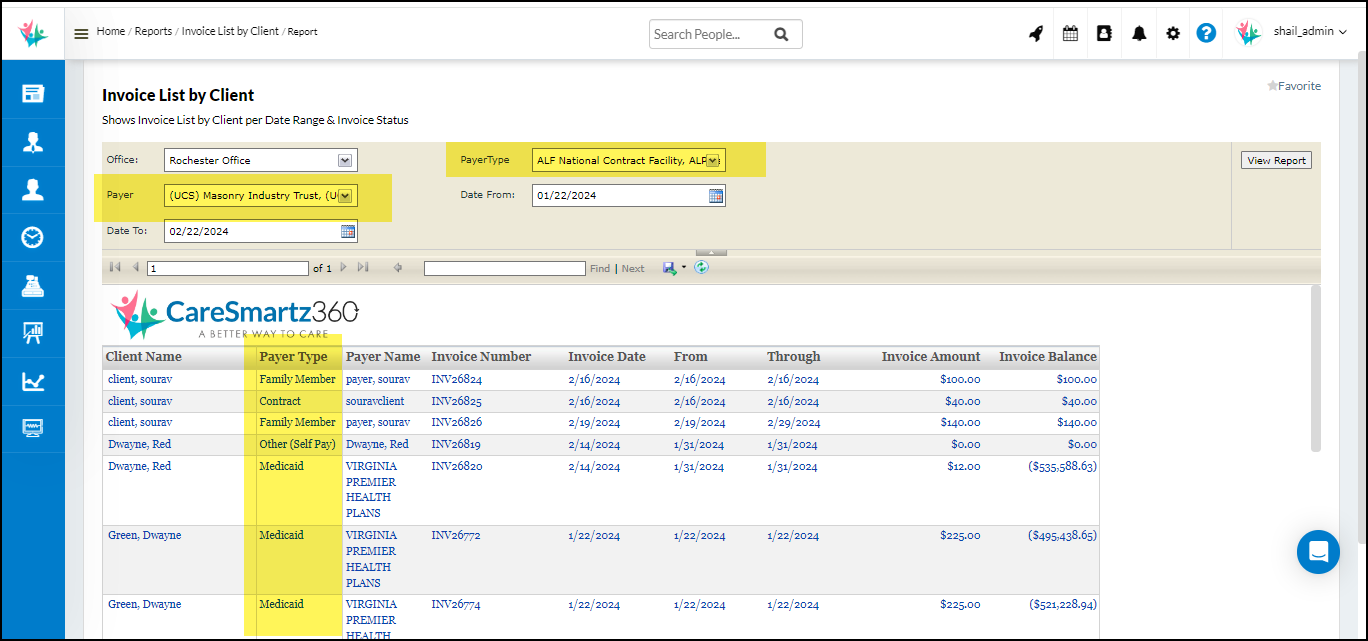Click the rocket icon in top bar
Viewport: 1368px width, 641px height.
(x=1036, y=33)
